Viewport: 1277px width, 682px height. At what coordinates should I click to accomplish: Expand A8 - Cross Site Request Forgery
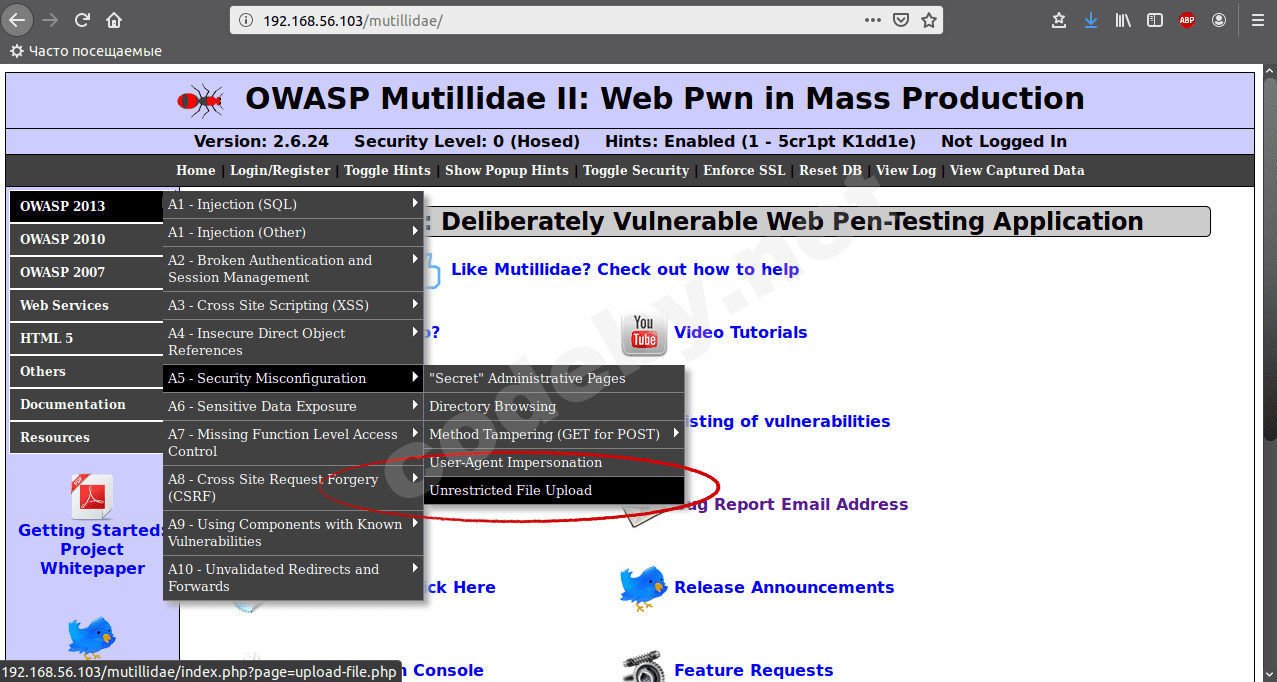tap(294, 488)
